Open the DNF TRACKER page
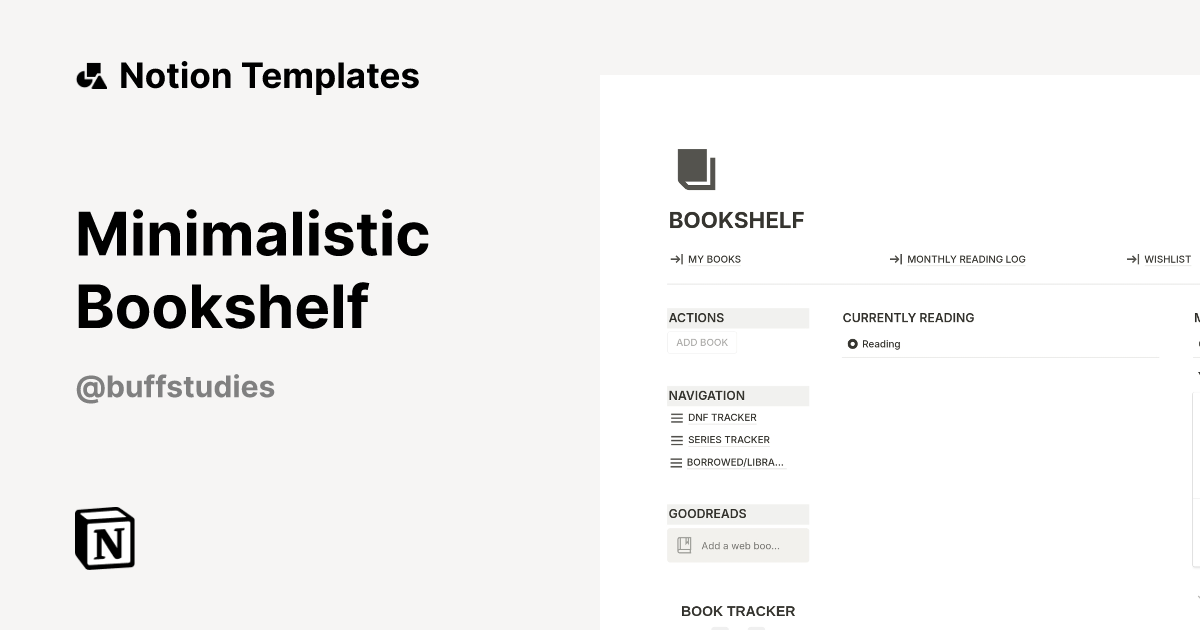Viewport: 1200px width, 630px height. (721, 418)
